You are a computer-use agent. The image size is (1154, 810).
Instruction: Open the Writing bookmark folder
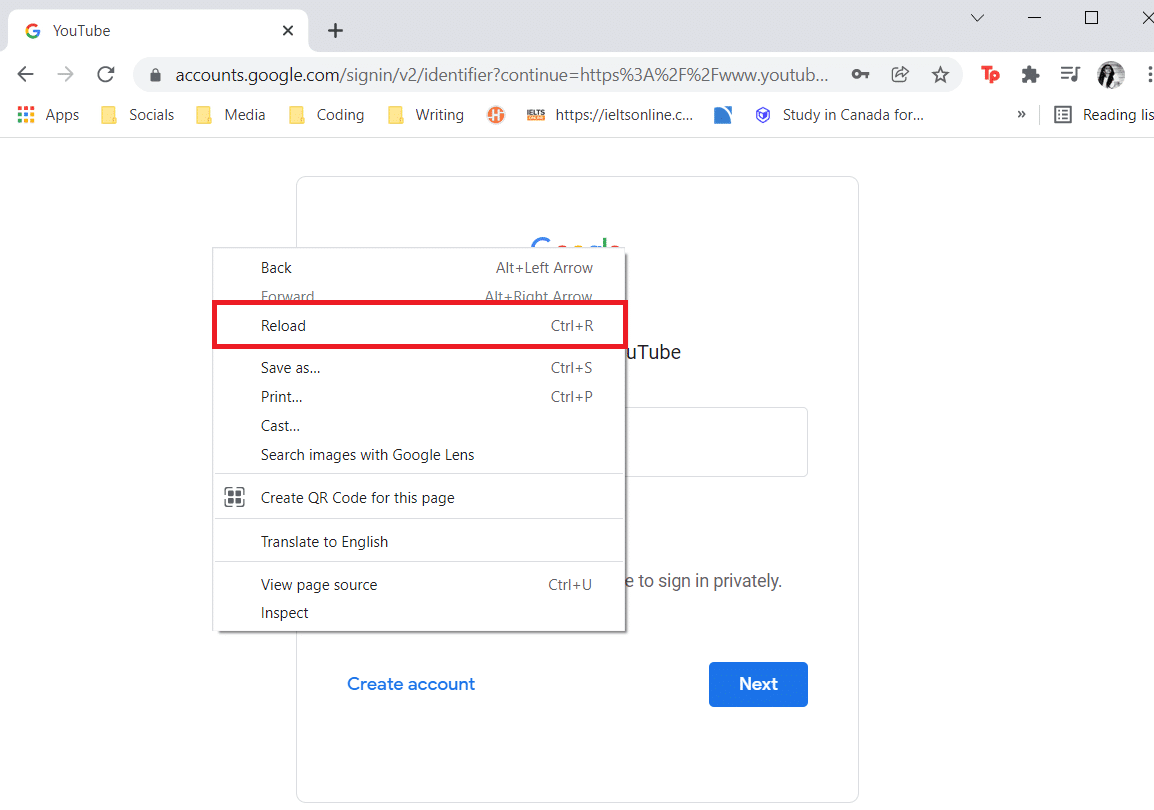426,115
